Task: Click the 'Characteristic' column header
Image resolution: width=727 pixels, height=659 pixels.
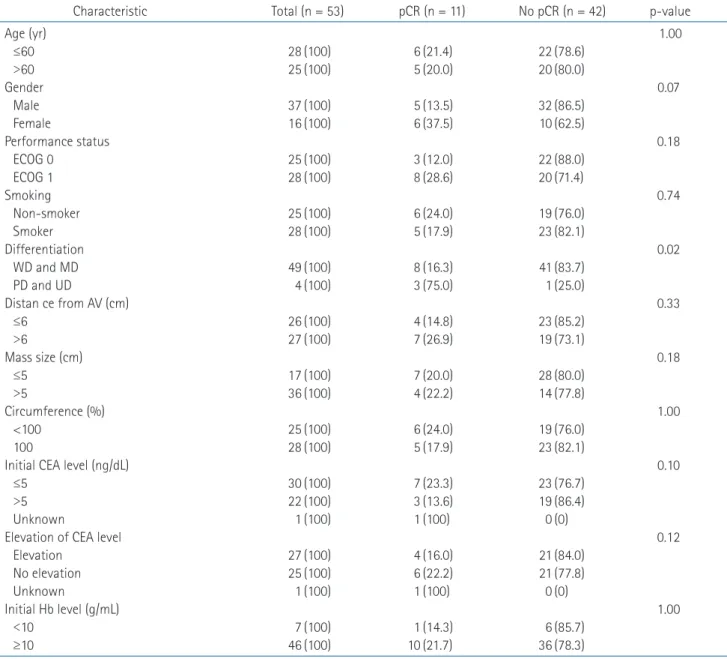Action: point(110,11)
